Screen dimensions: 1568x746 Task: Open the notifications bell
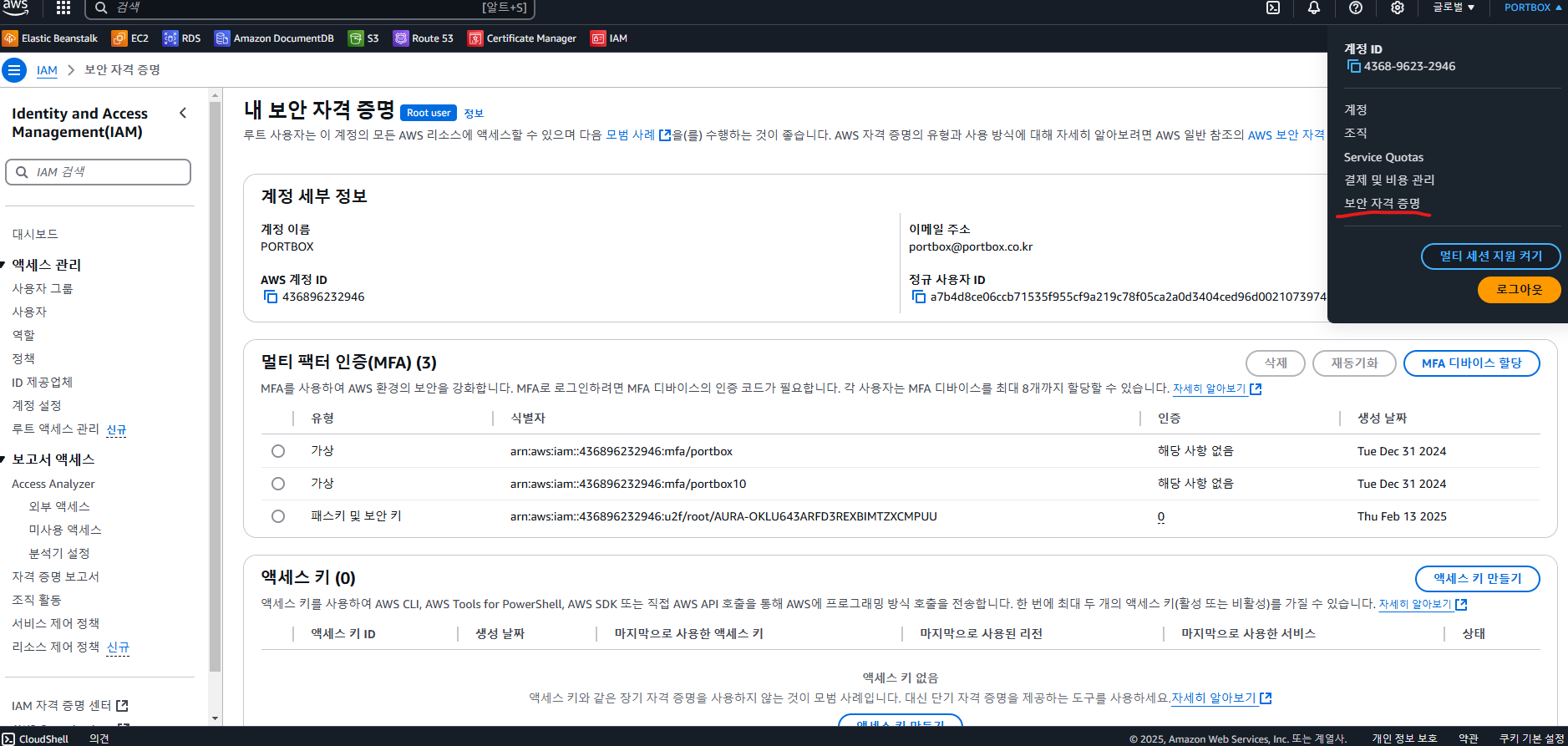pos(1314,8)
